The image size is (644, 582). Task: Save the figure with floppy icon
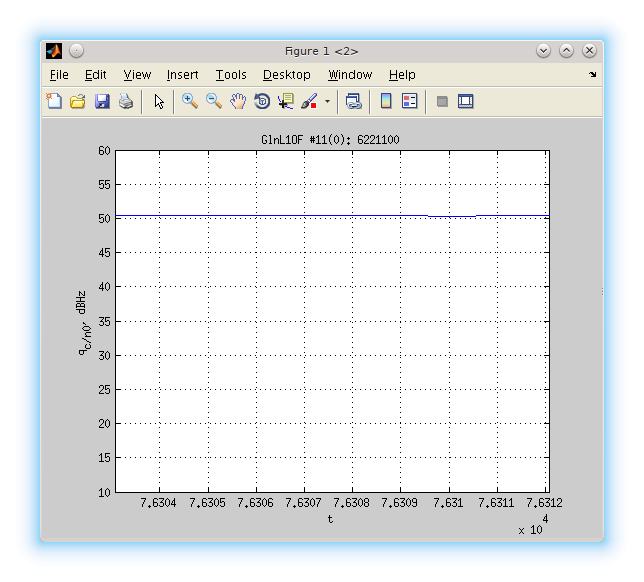102,101
